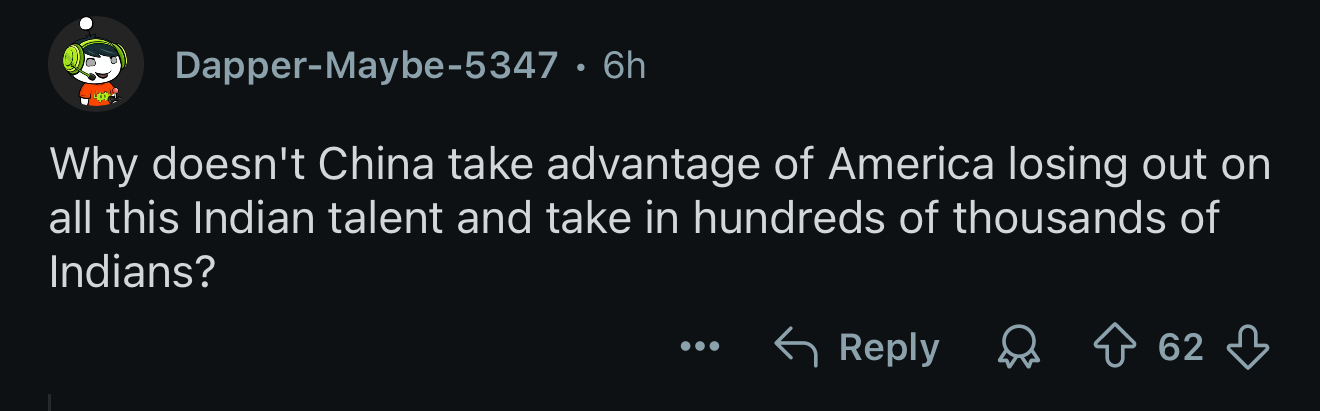1320x411 pixels.
Task: Downvote the comment using the down arrow
Action: tap(1247, 348)
